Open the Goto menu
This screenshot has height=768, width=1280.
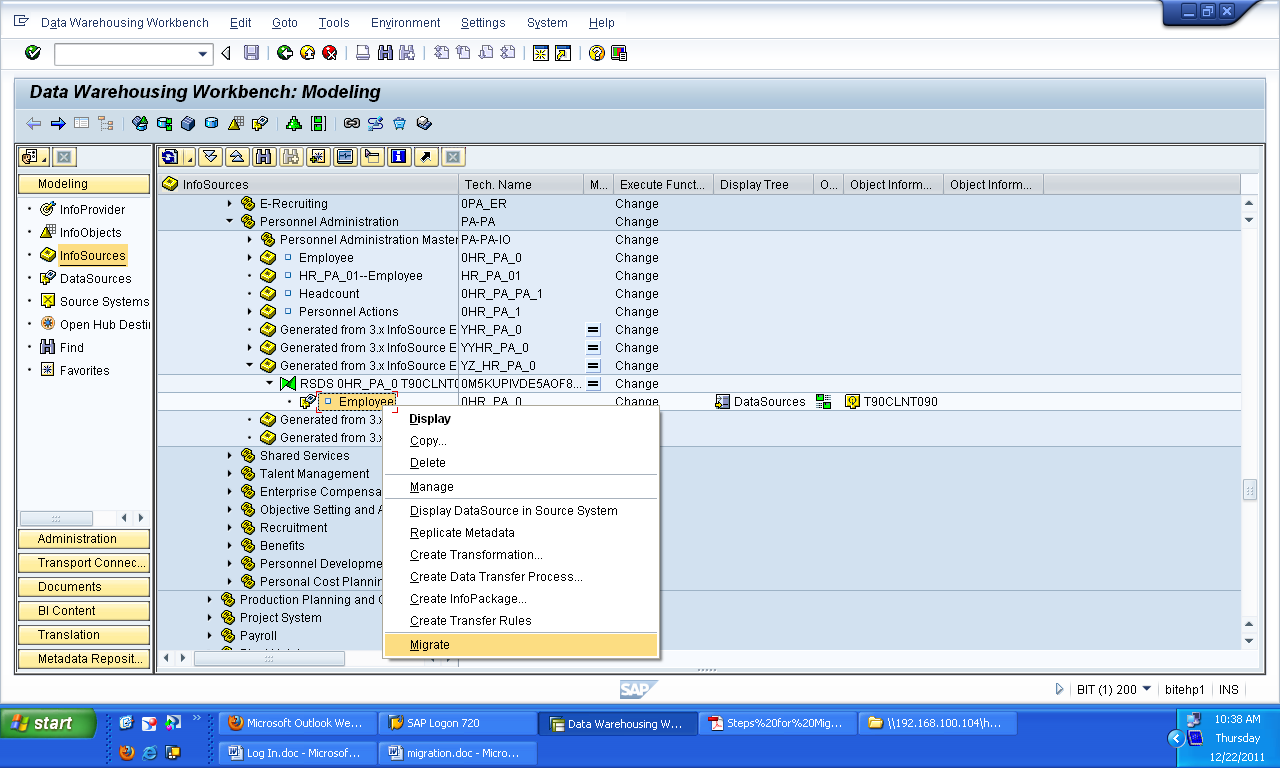tap(285, 23)
